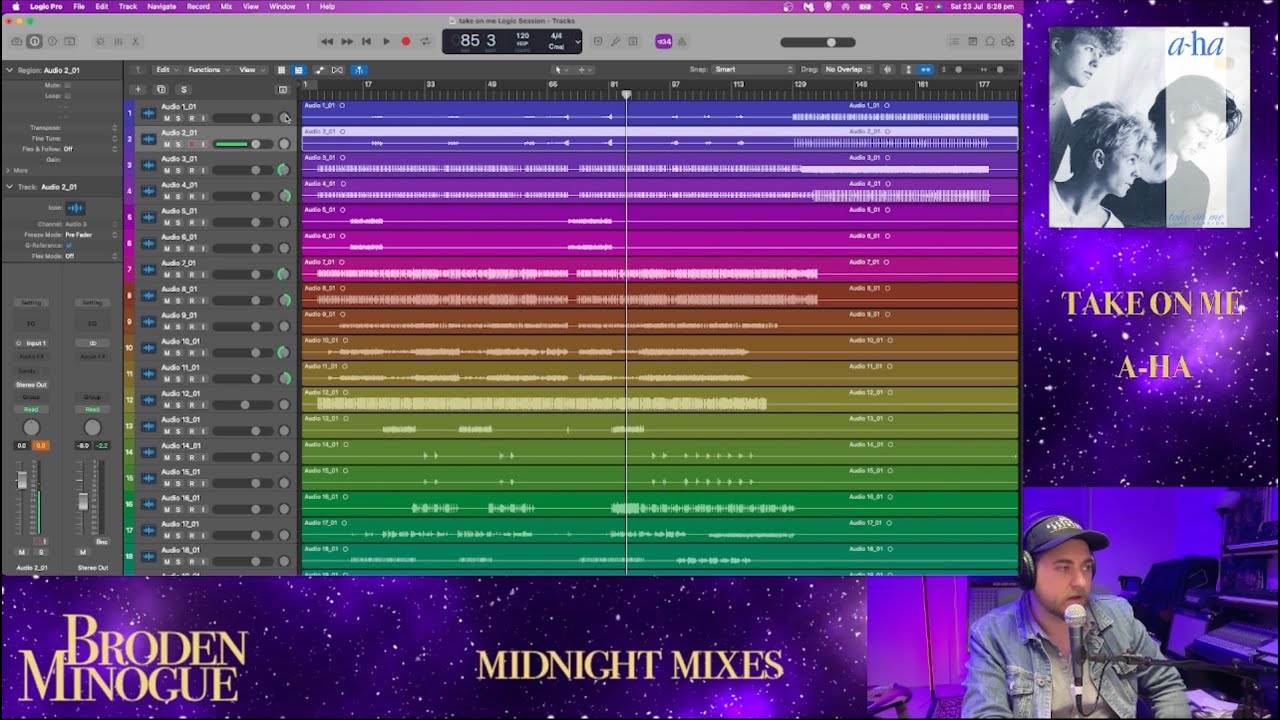Screen dimensions: 1280x720
Task: Open Quick Help question icon
Action: tap(52, 41)
